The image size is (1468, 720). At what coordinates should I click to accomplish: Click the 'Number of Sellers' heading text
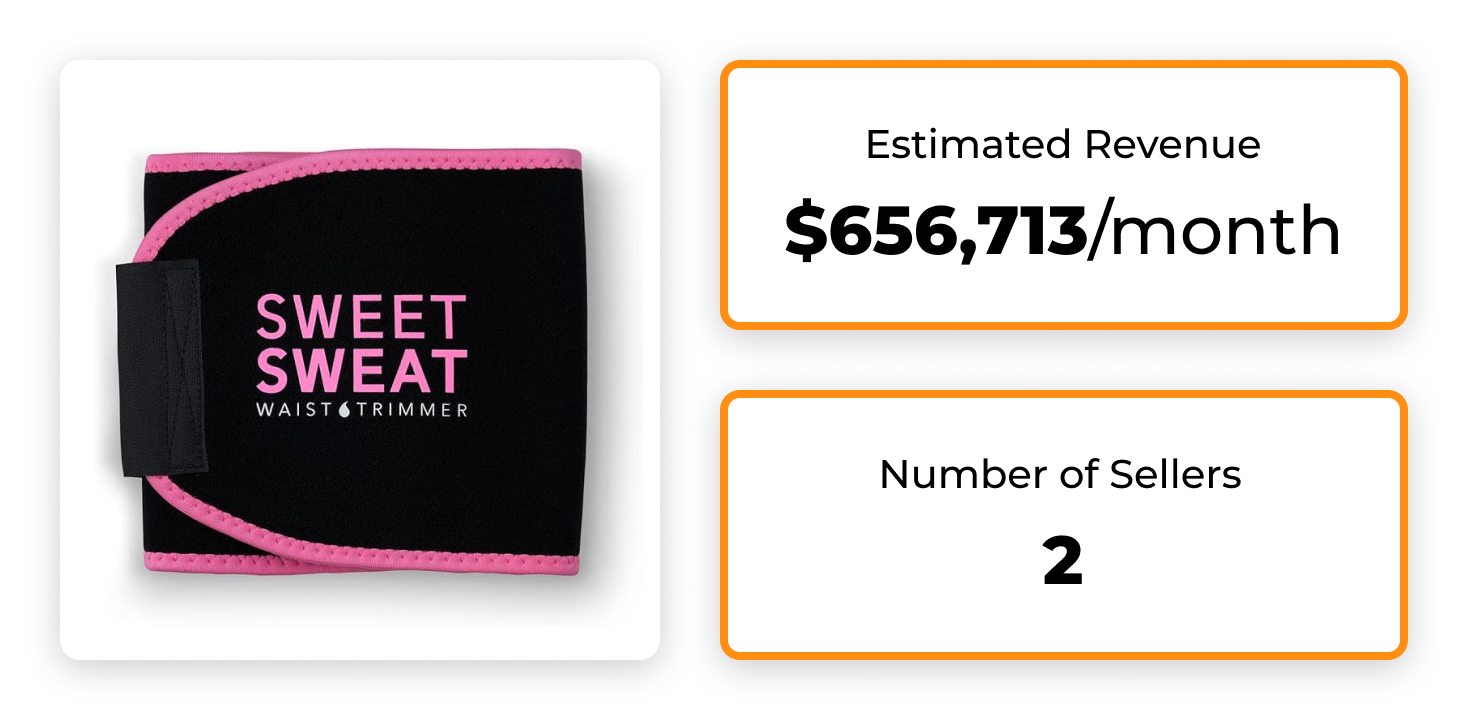pos(1060,474)
